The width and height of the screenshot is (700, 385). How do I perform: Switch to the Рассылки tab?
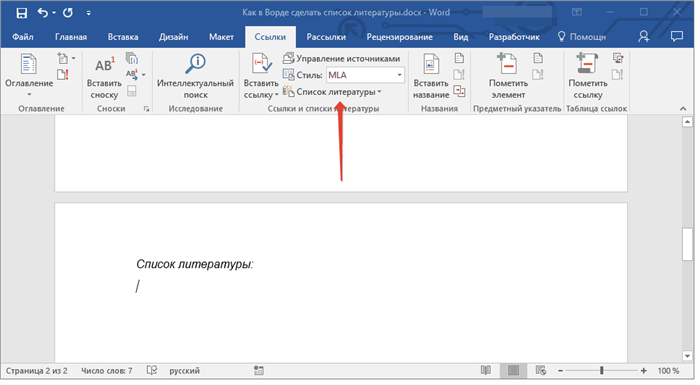[326, 37]
